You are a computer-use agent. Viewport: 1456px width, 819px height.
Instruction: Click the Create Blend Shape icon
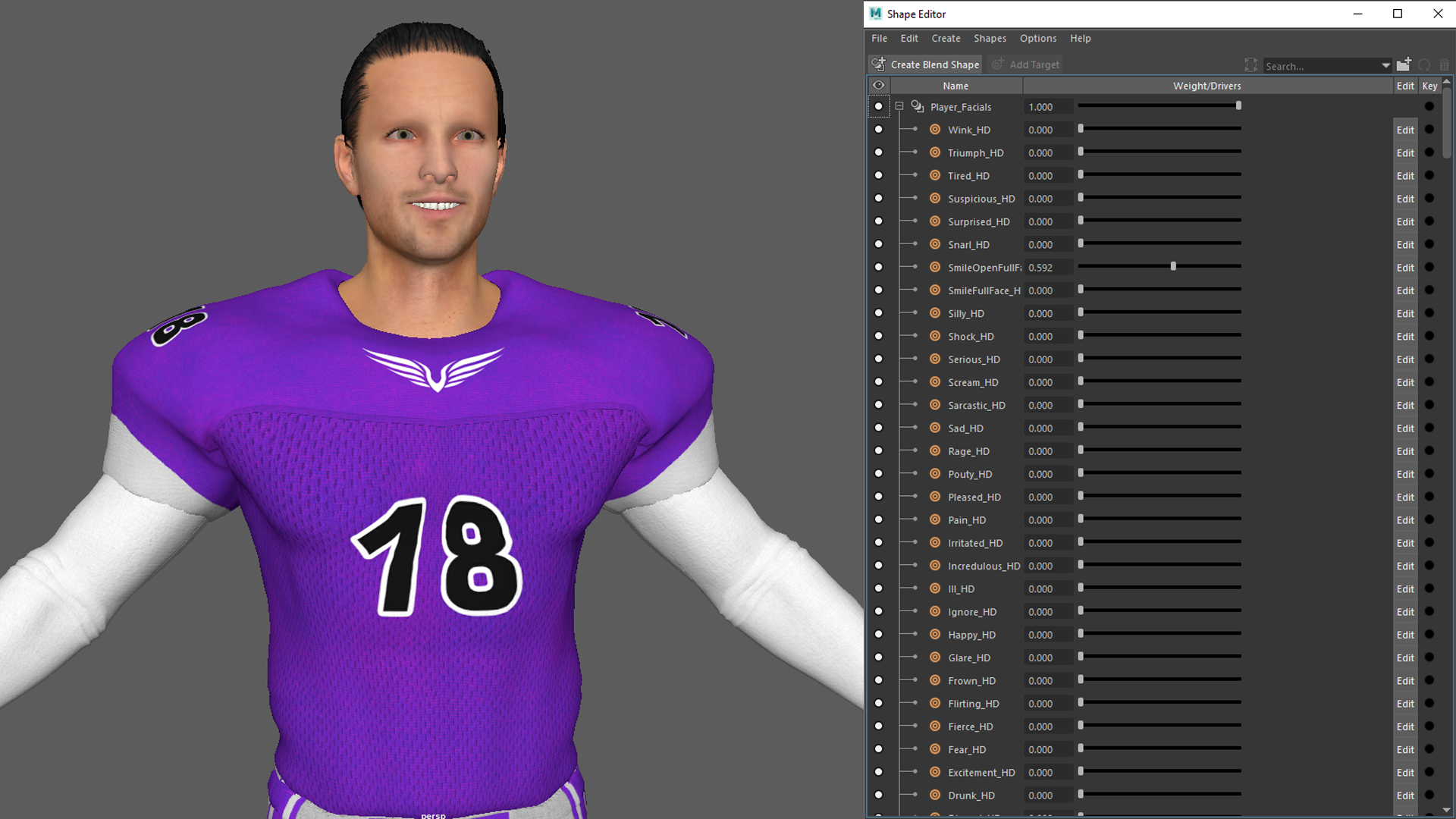(x=878, y=64)
